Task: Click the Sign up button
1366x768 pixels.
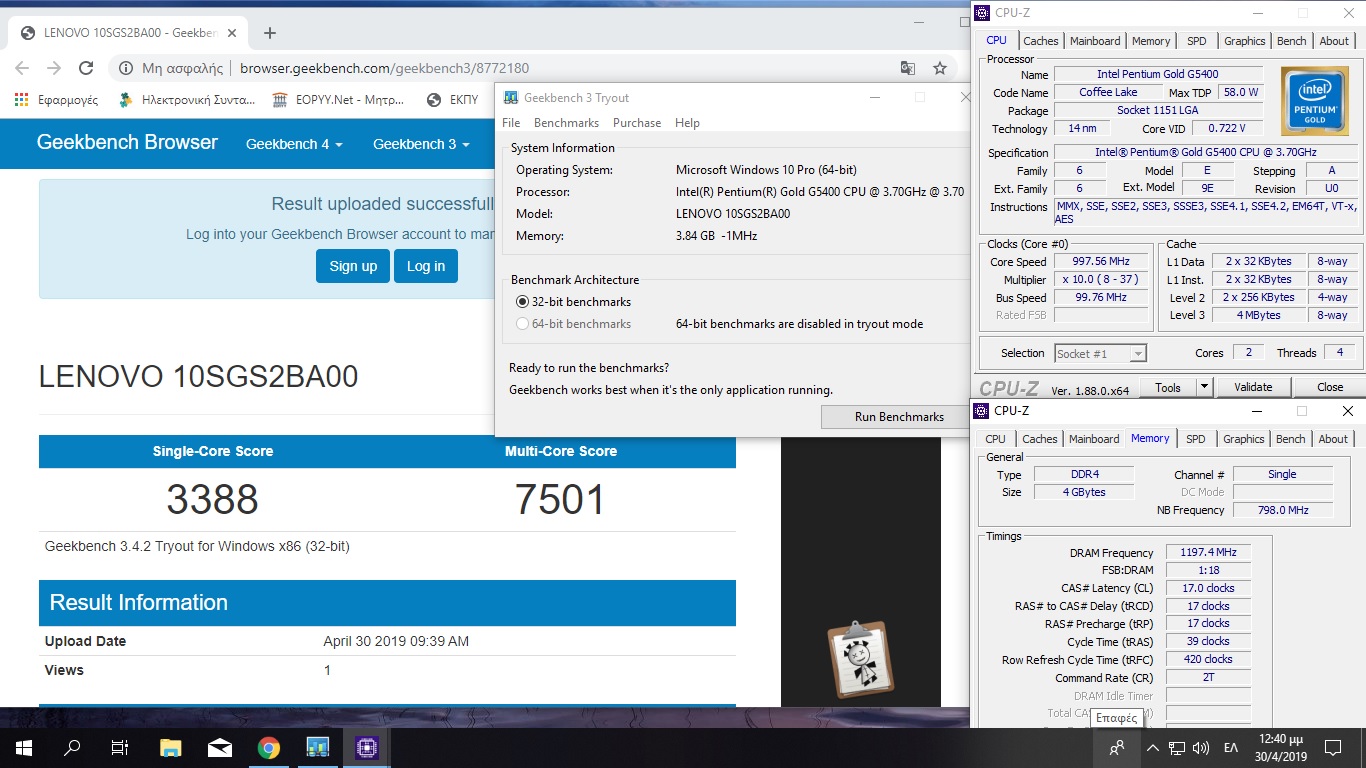Action: tap(353, 266)
